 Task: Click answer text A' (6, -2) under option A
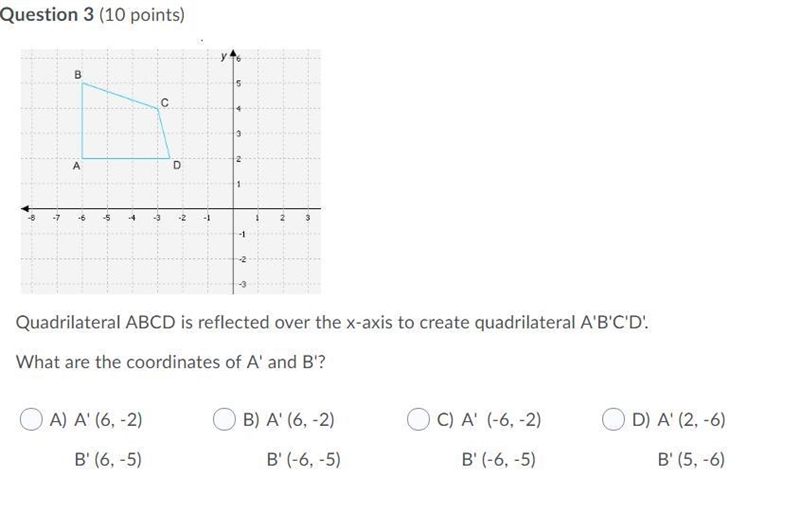pos(108,420)
